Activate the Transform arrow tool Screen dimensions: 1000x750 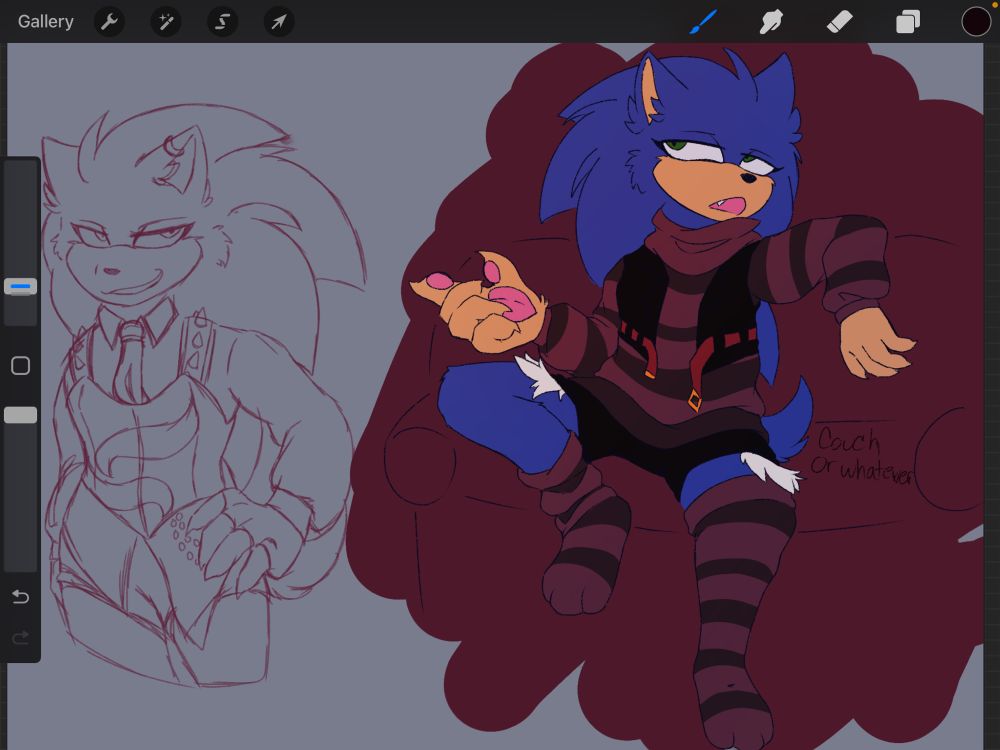(x=279, y=22)
